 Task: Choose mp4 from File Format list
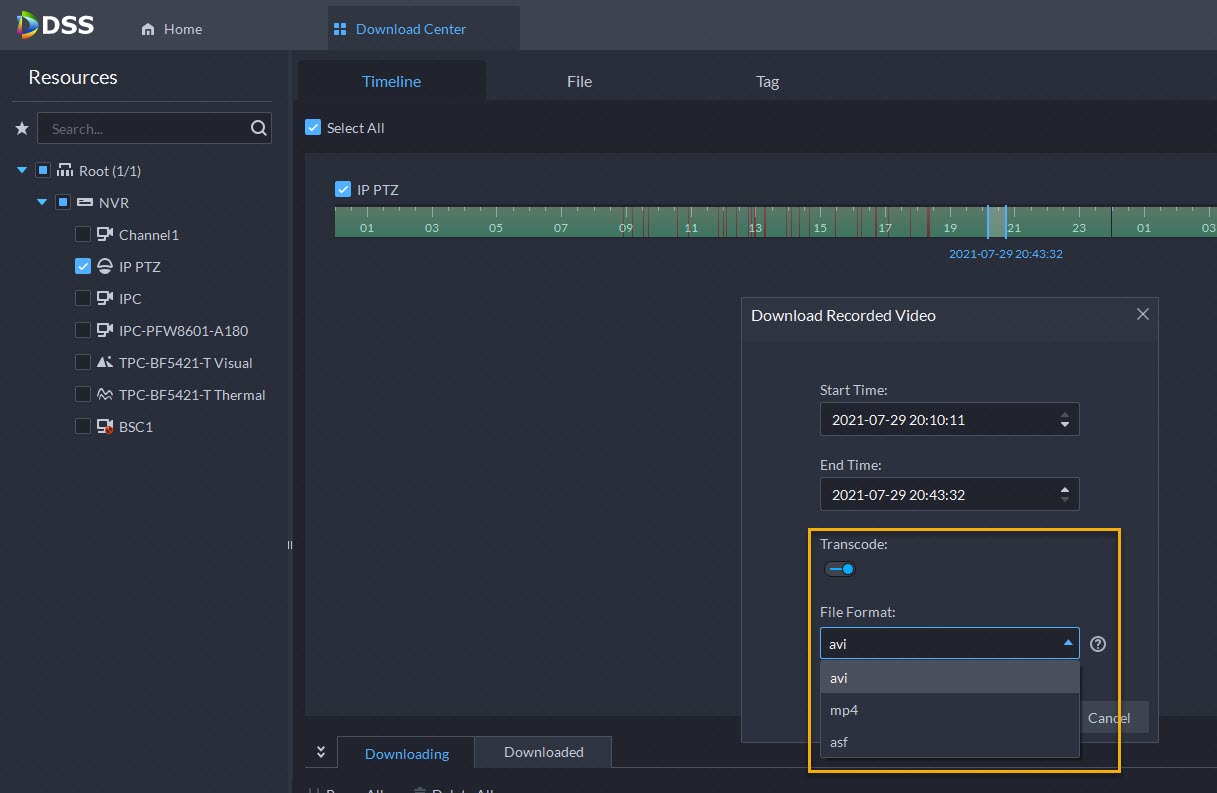coord(844,710)
